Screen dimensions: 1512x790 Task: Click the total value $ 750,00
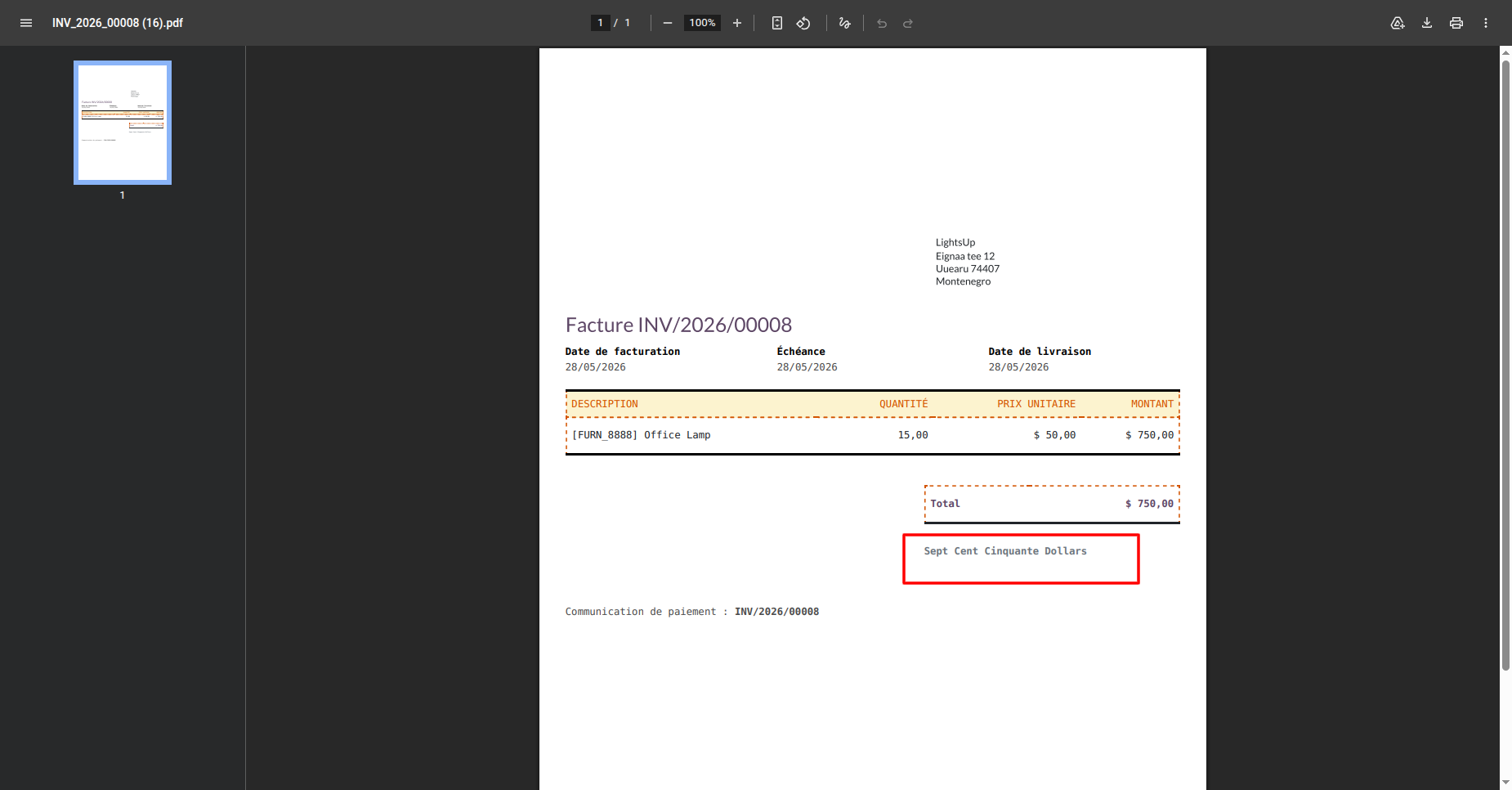tap(1149, 504)
